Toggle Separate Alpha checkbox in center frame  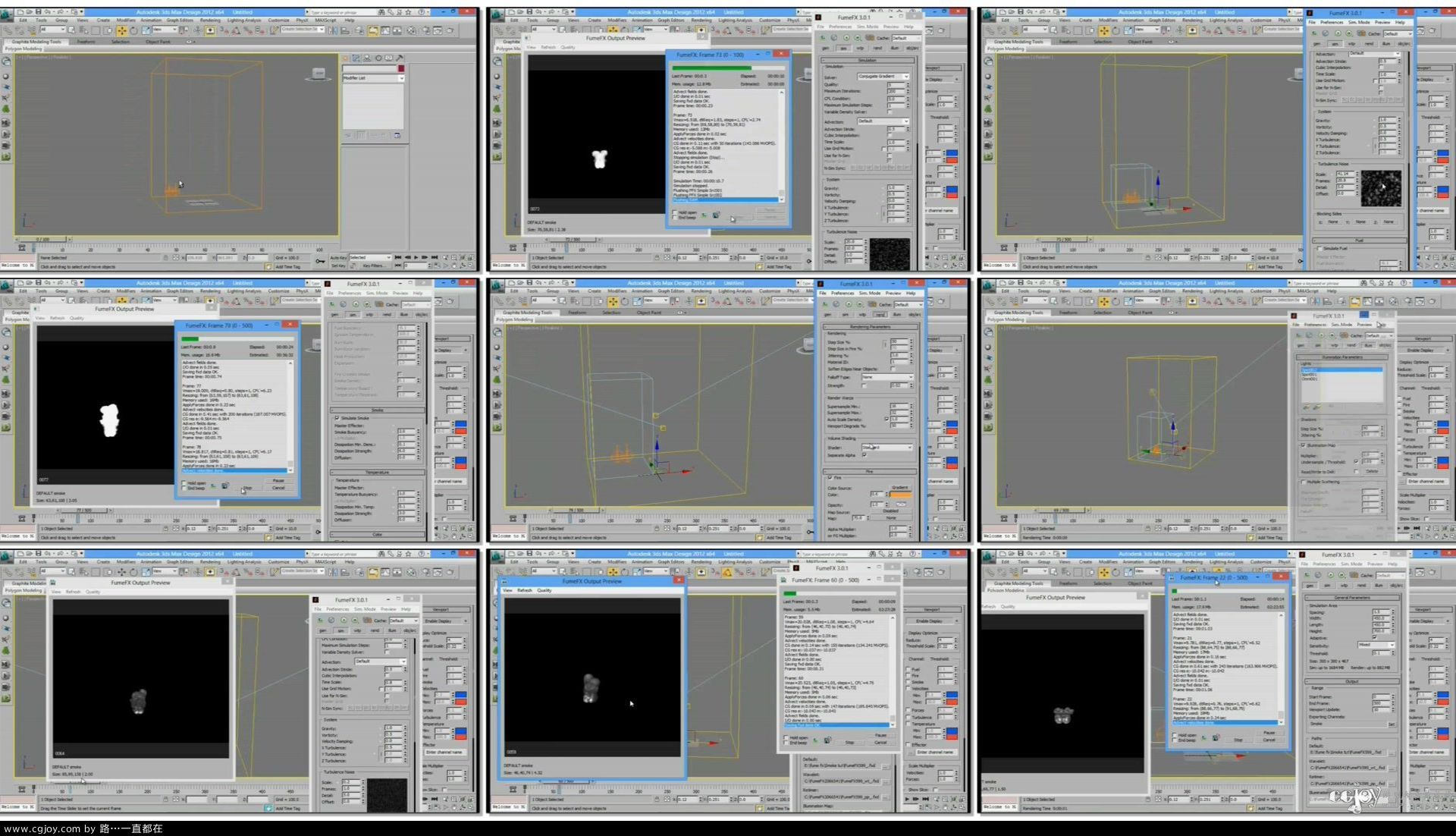tap(864, 454)
